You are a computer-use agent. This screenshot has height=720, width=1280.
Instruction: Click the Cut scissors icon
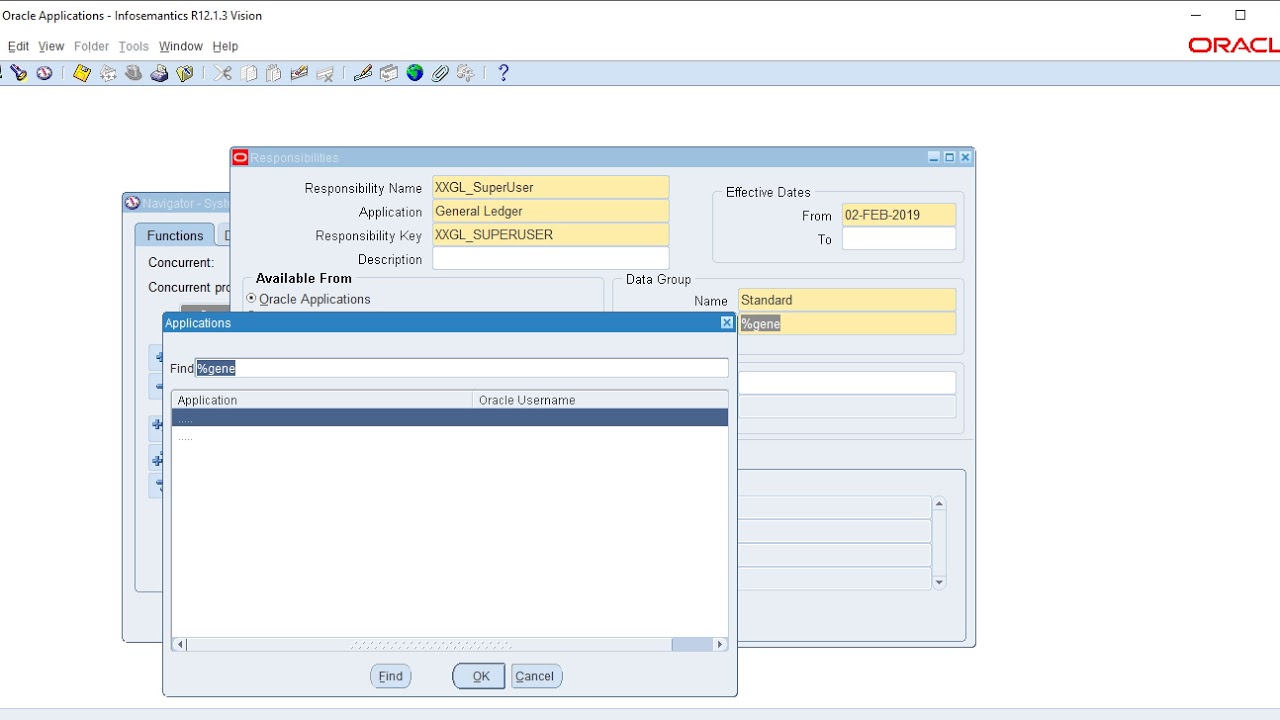pos(223,73)
